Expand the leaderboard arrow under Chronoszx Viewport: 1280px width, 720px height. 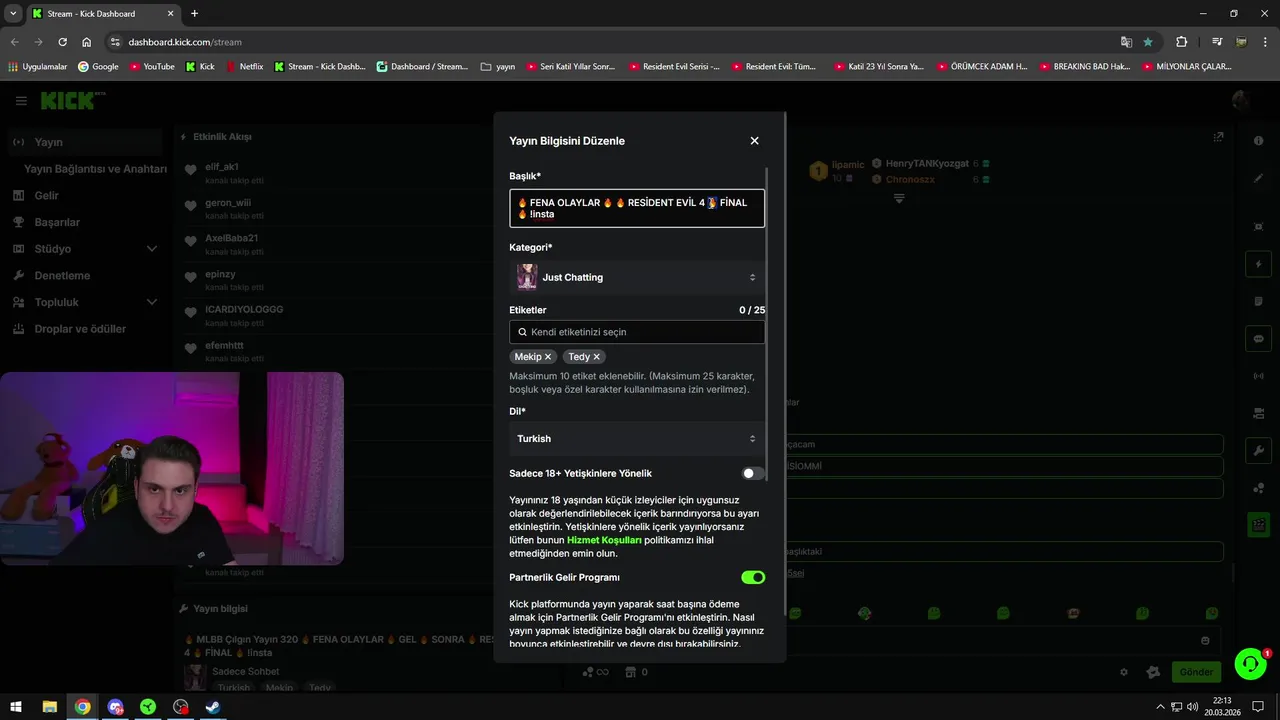[x=899, y=199]
